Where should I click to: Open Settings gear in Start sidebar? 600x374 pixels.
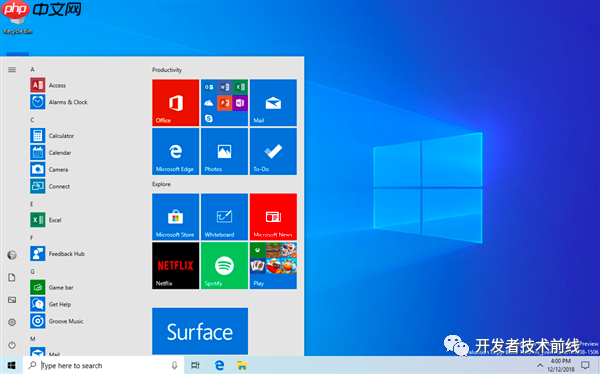click(x=12, y=322)
